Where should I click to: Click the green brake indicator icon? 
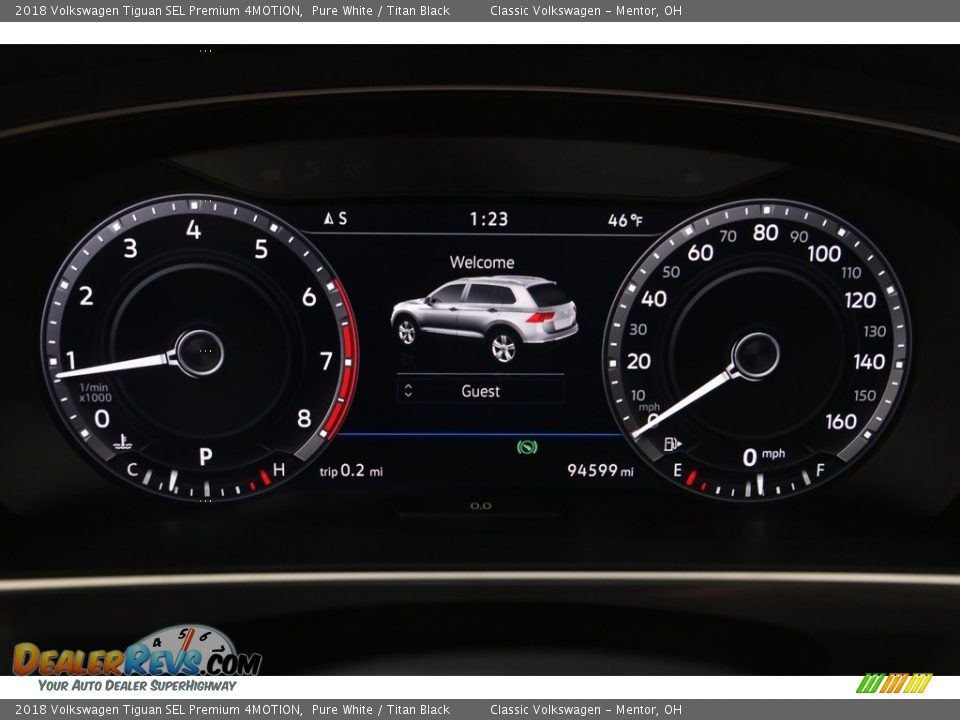527,447
